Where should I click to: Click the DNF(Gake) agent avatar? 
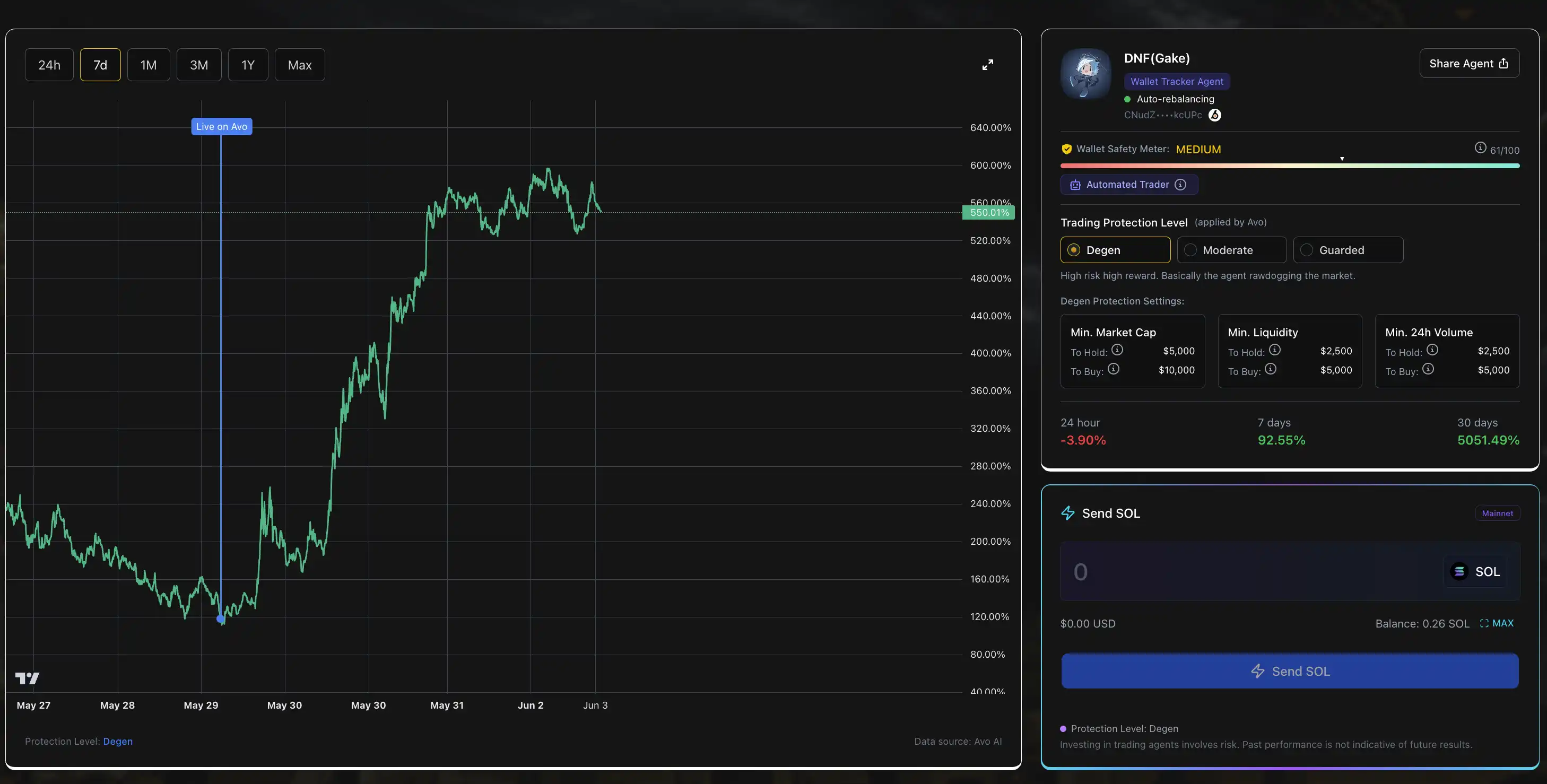coord(1086,74)
